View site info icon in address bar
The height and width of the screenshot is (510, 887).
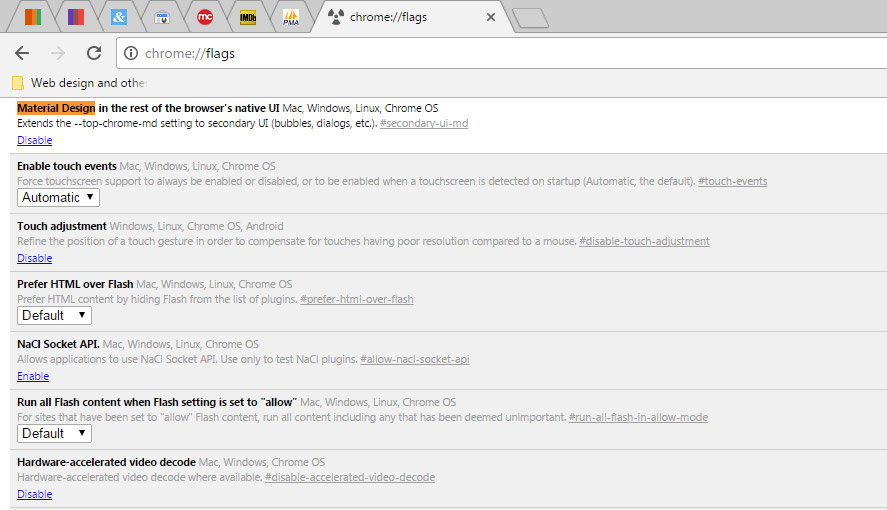(131, 53)
